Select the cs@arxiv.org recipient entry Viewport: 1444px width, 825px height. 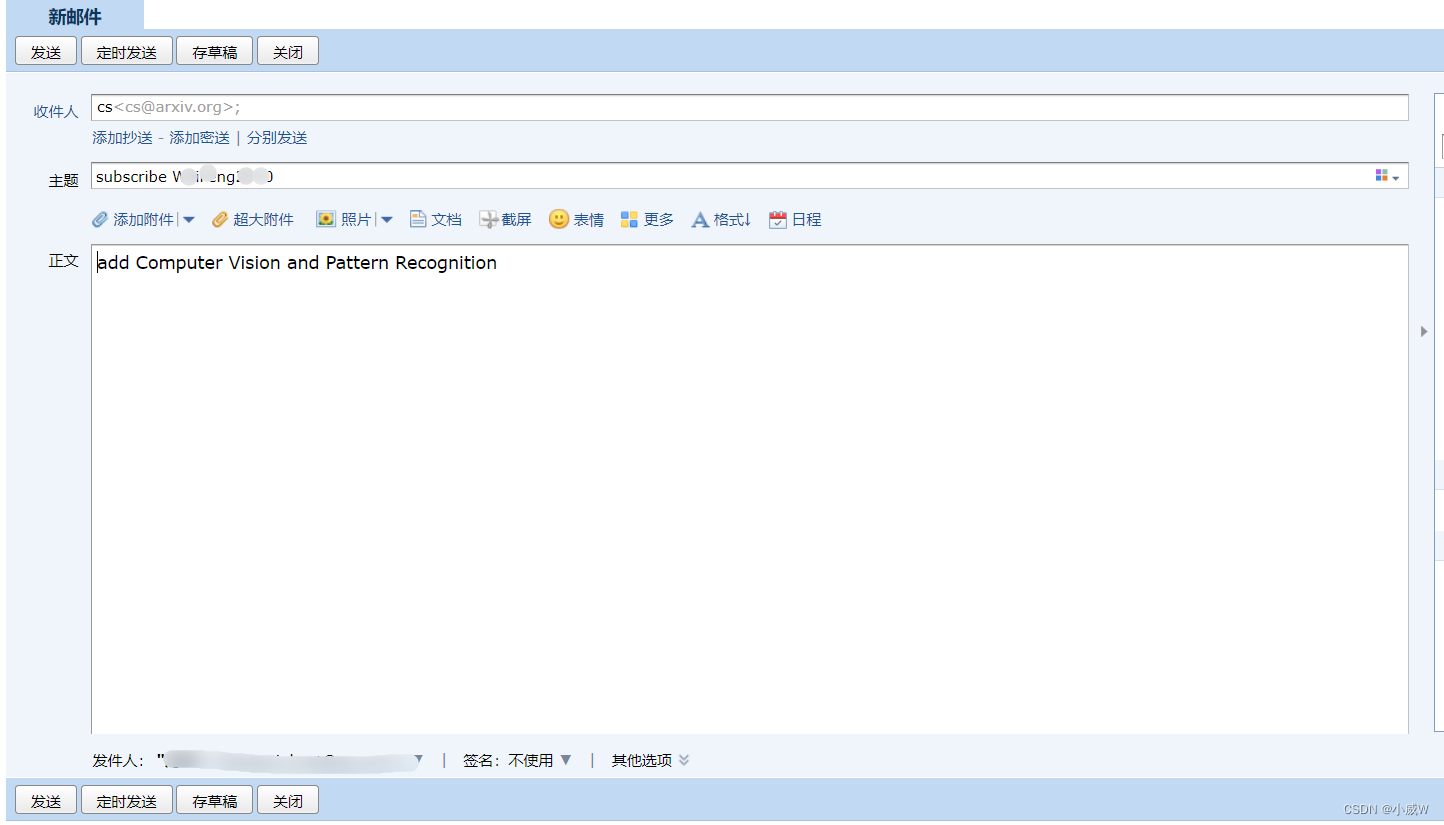(x=168, y=107)
